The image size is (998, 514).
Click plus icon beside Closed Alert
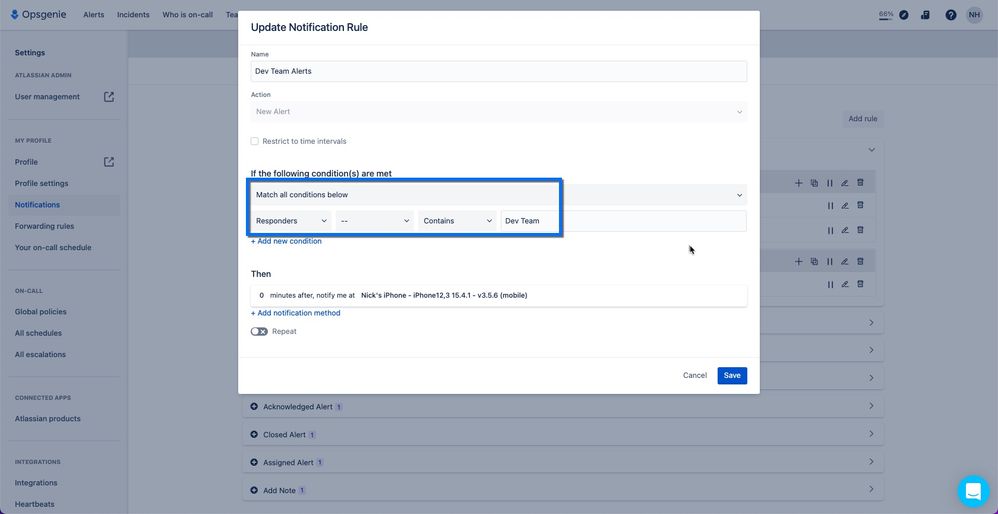click(x=254, y=434)
